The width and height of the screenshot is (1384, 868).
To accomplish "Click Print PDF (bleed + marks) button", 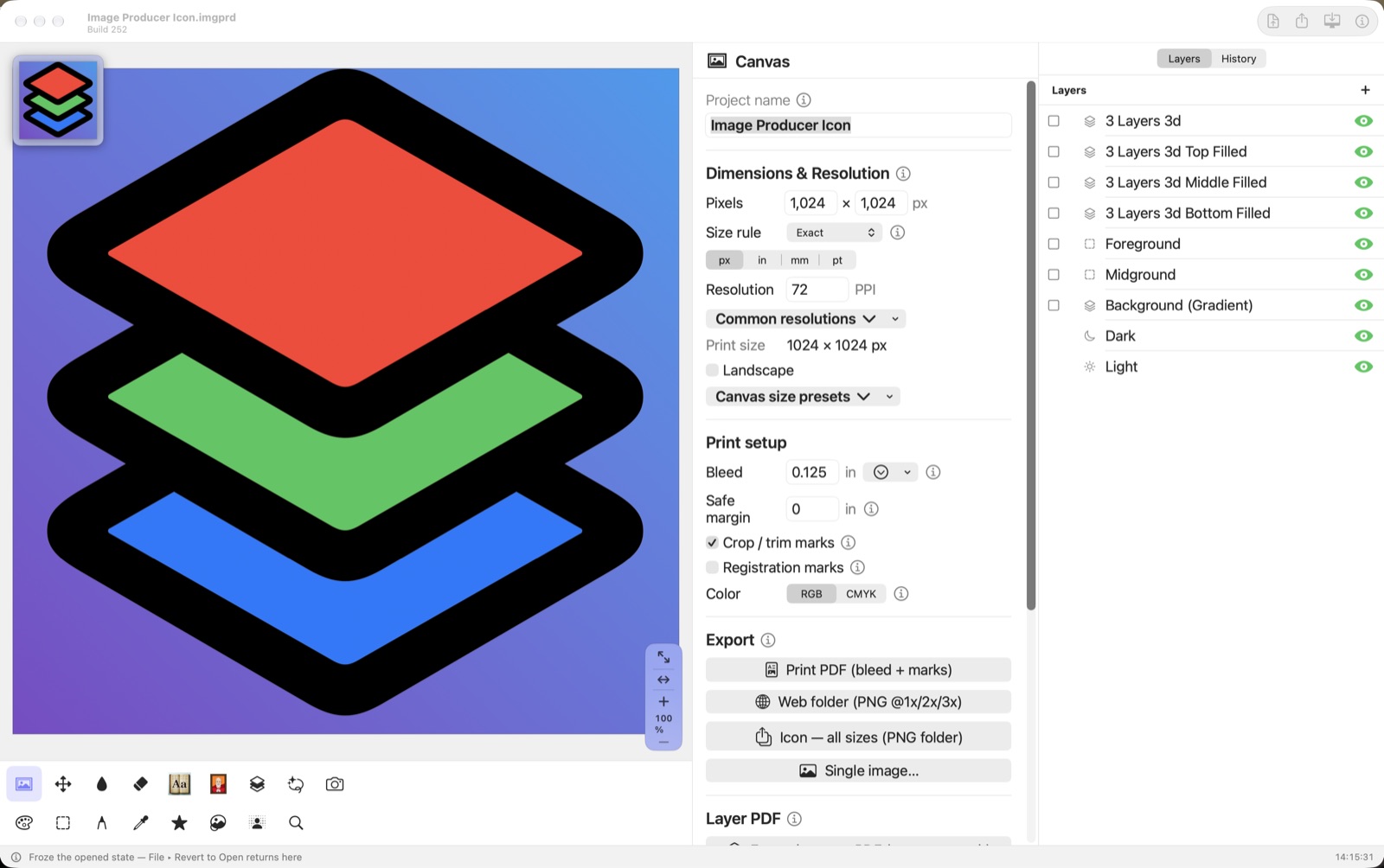I will coord(858,670).
